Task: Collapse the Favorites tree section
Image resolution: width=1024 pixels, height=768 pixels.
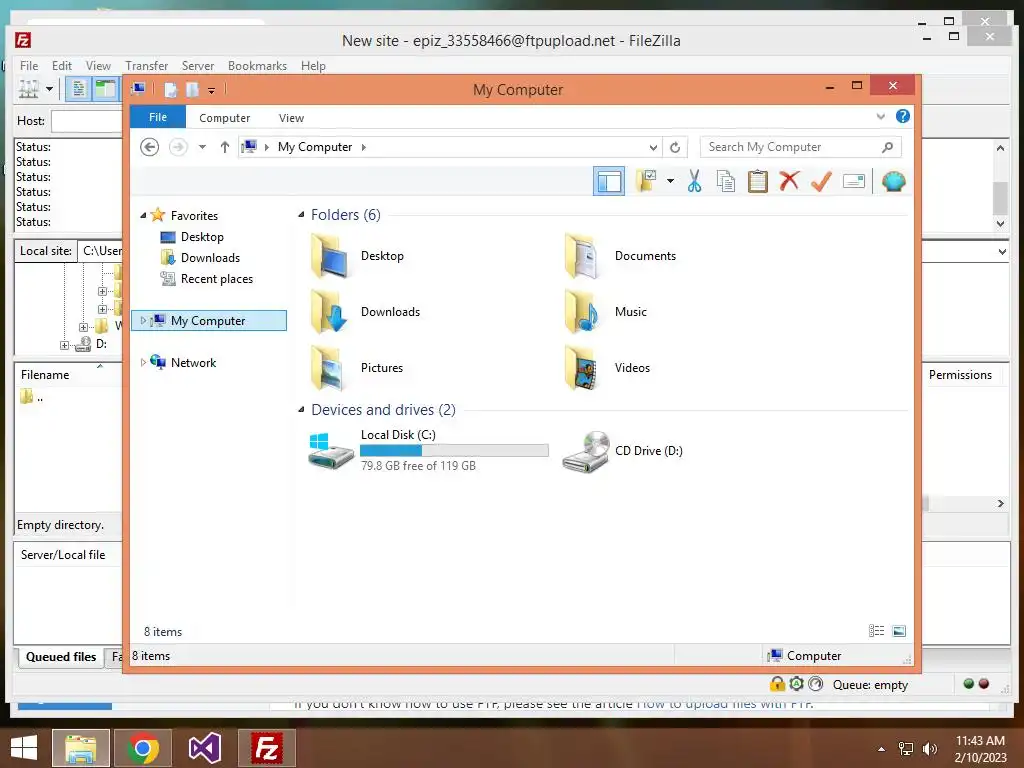Action: (x=143, y=216)
